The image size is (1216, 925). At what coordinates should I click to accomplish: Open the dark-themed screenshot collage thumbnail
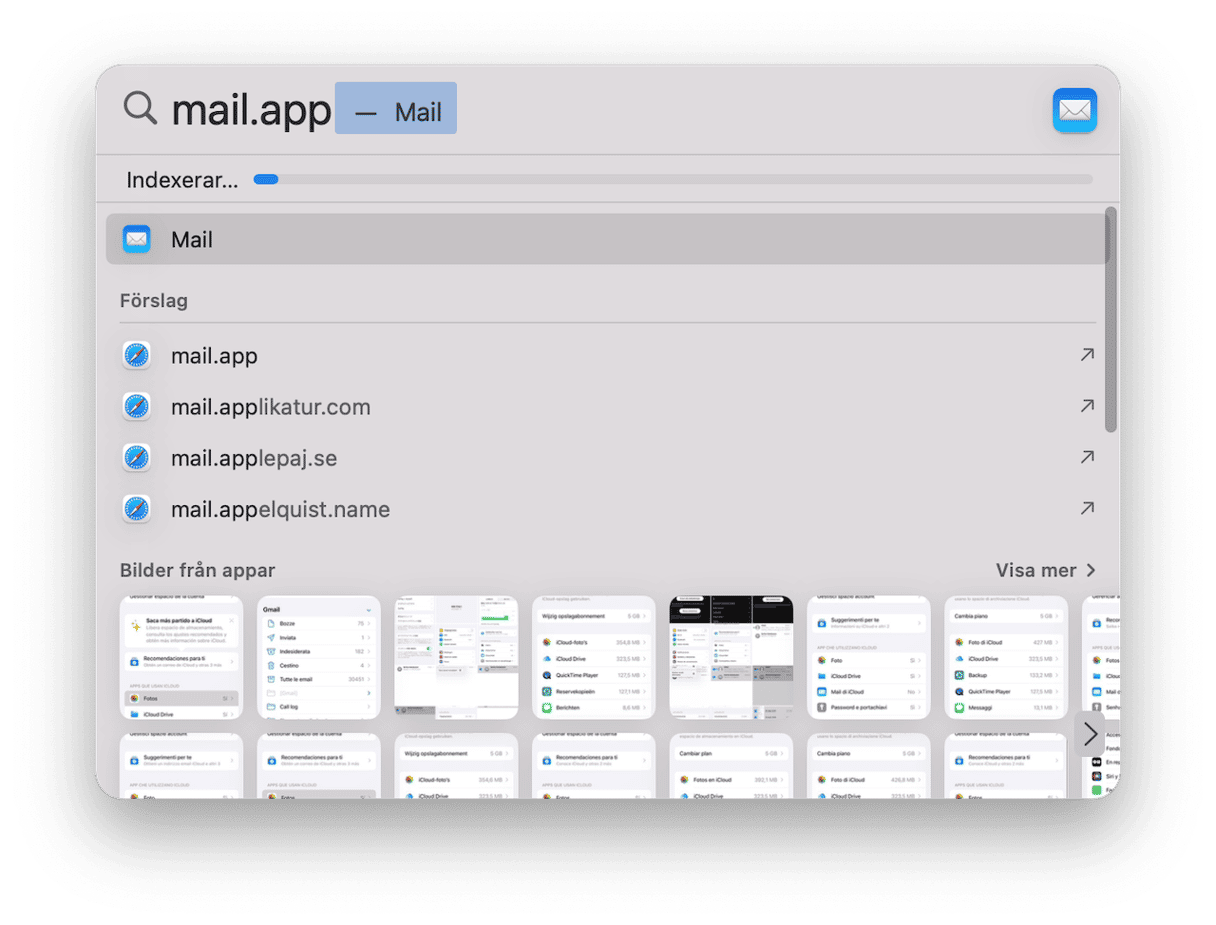pyautogui.click(x=731, y=658)
